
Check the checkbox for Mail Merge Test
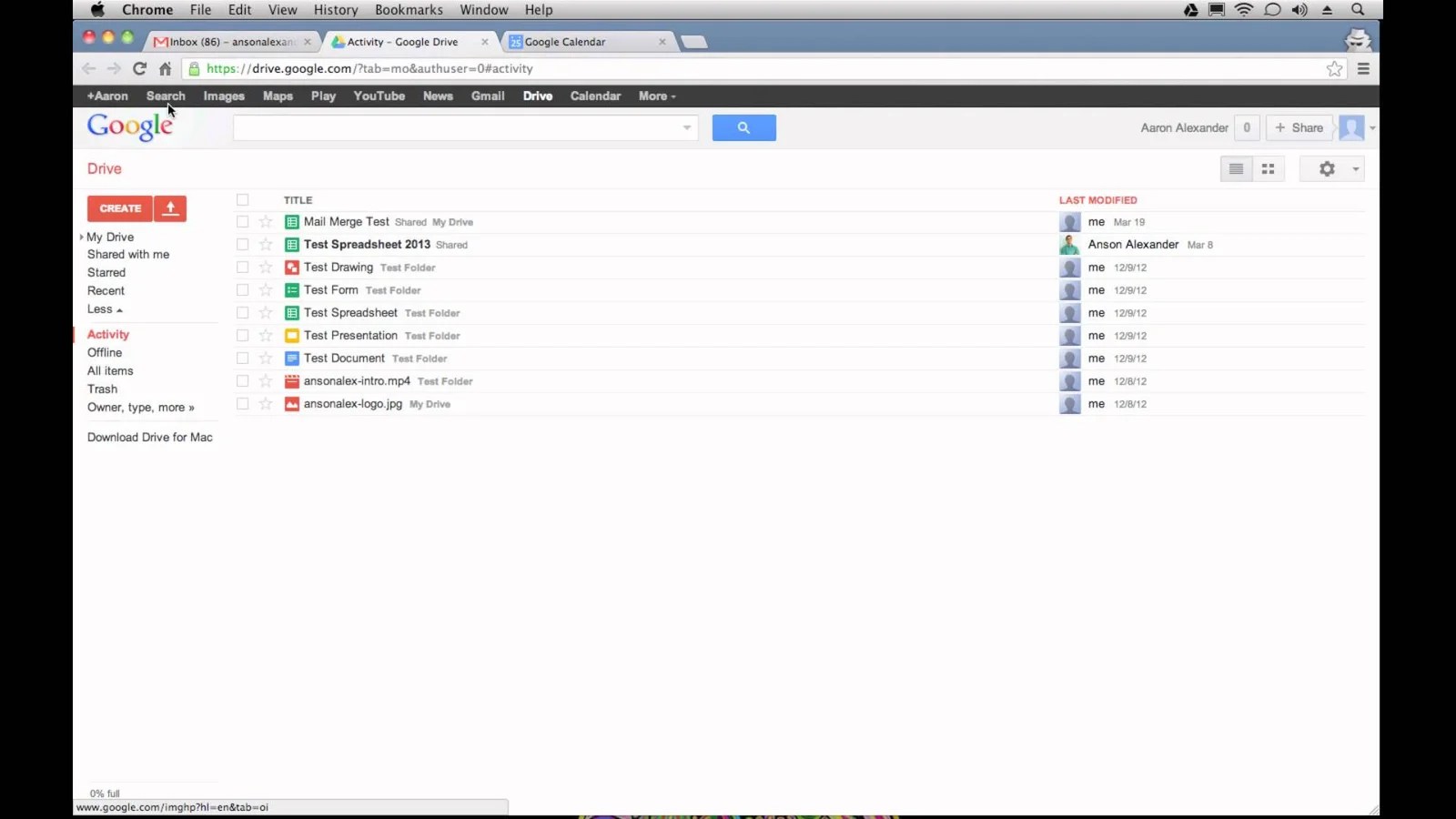point(243,221)
